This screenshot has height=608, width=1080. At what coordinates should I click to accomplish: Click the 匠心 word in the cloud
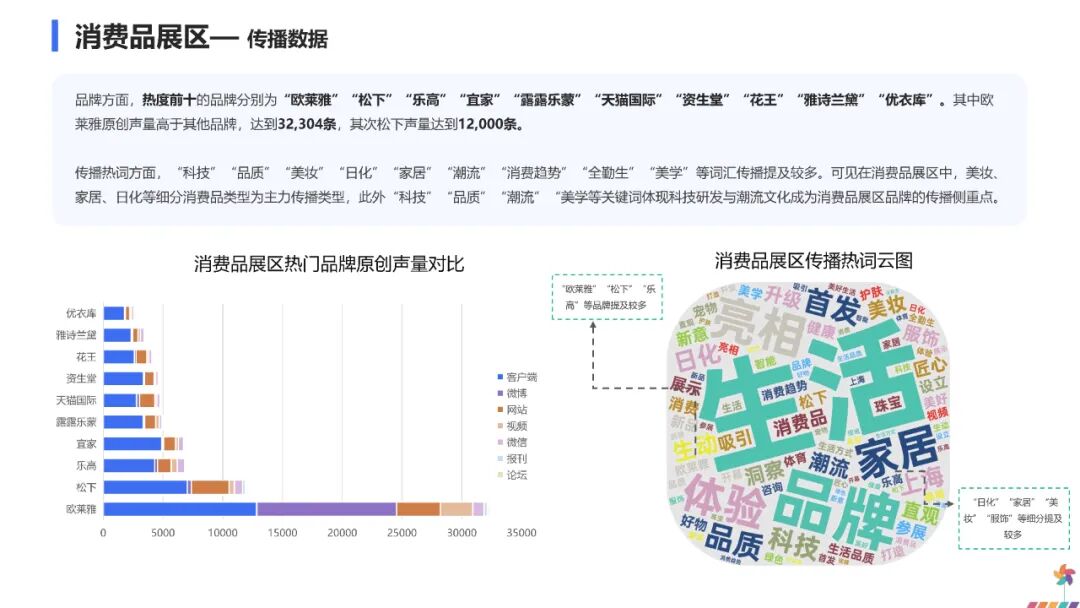point(929,368)
